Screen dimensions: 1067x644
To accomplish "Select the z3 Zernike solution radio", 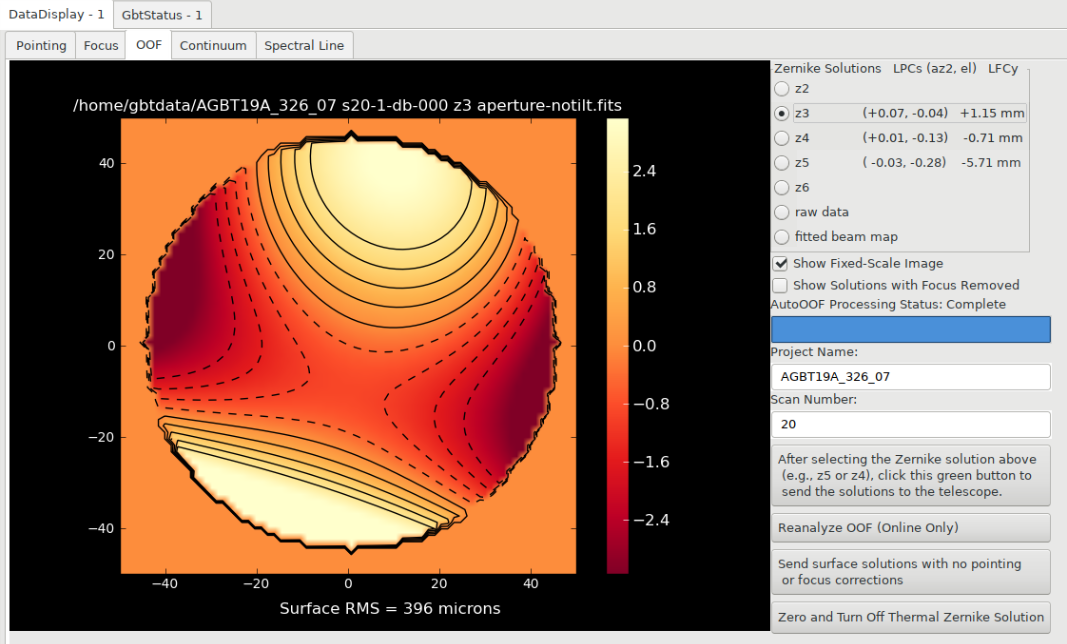I will [782, 113].
